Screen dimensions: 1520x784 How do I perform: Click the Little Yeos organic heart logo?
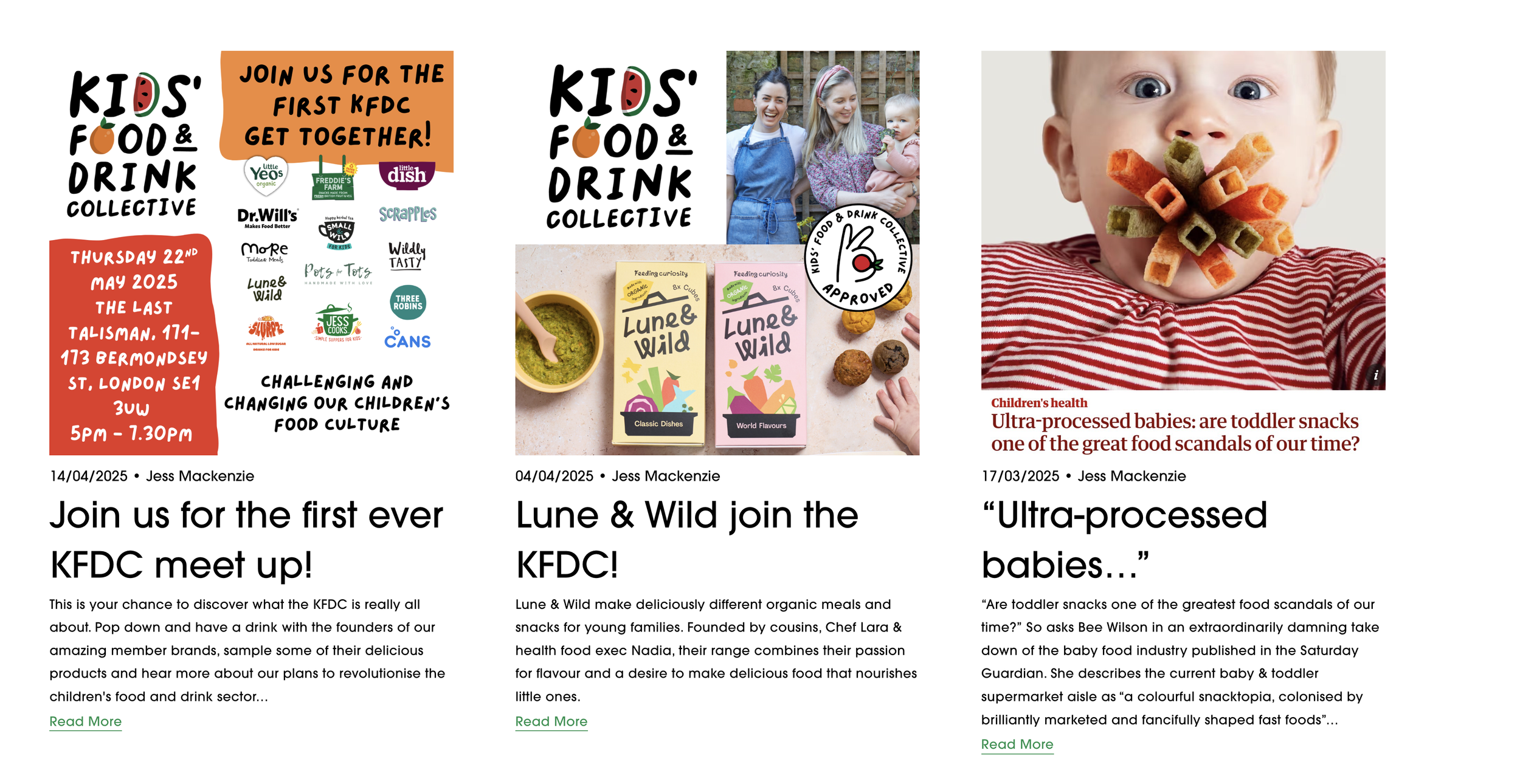coord(266,175)
